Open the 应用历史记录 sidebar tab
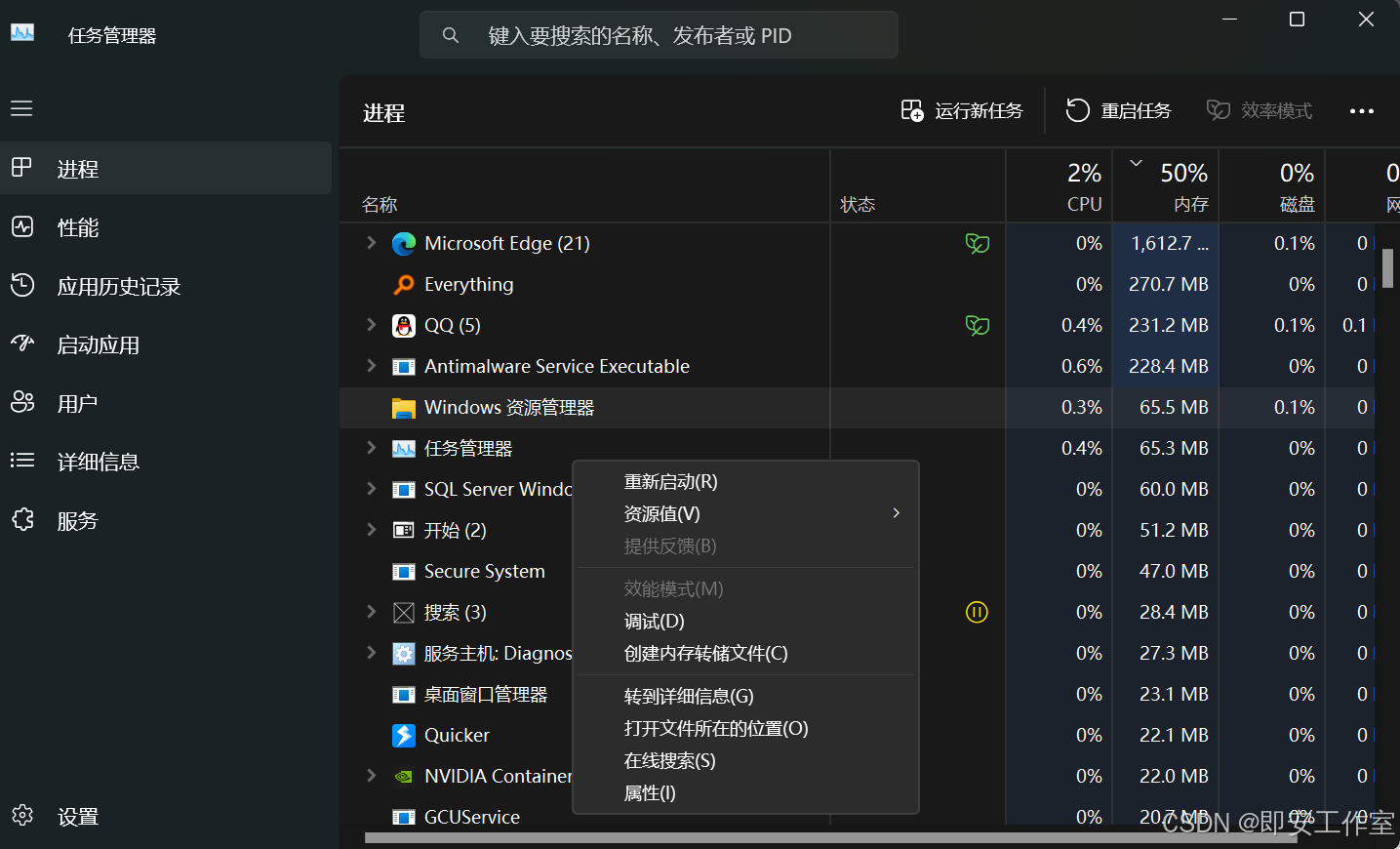The height and width of the screenshot is (849, 1400). (x=166, y=286)
